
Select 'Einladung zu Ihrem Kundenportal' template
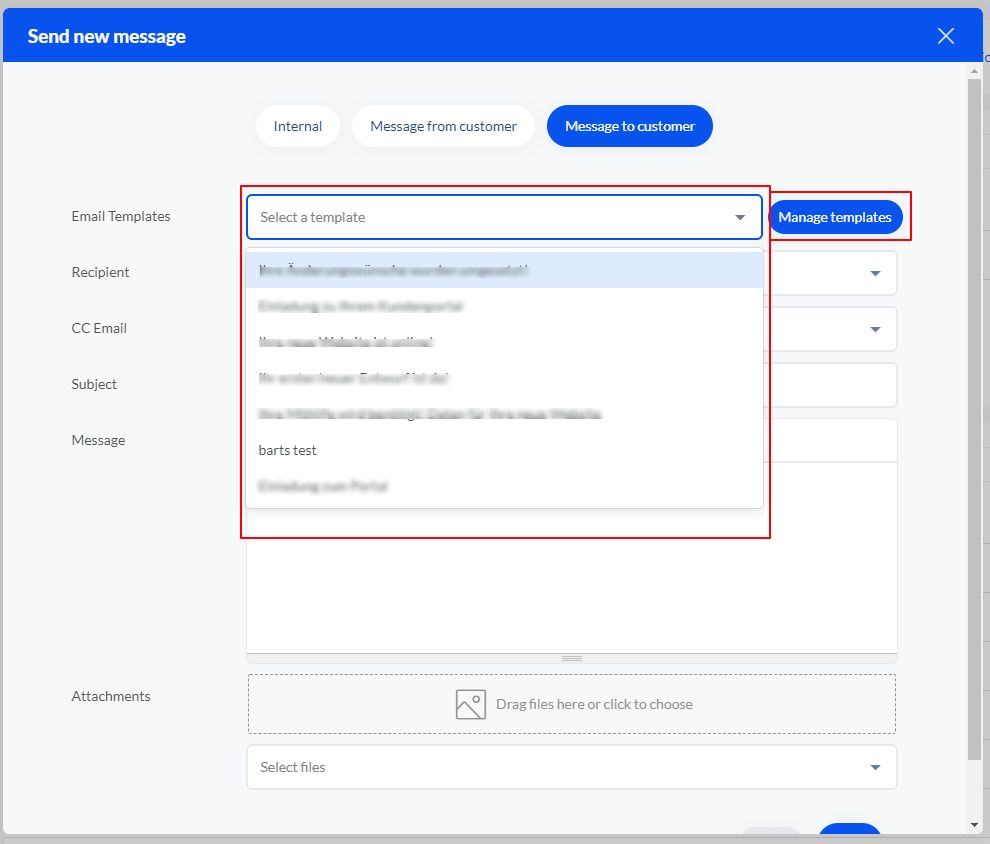360,306
